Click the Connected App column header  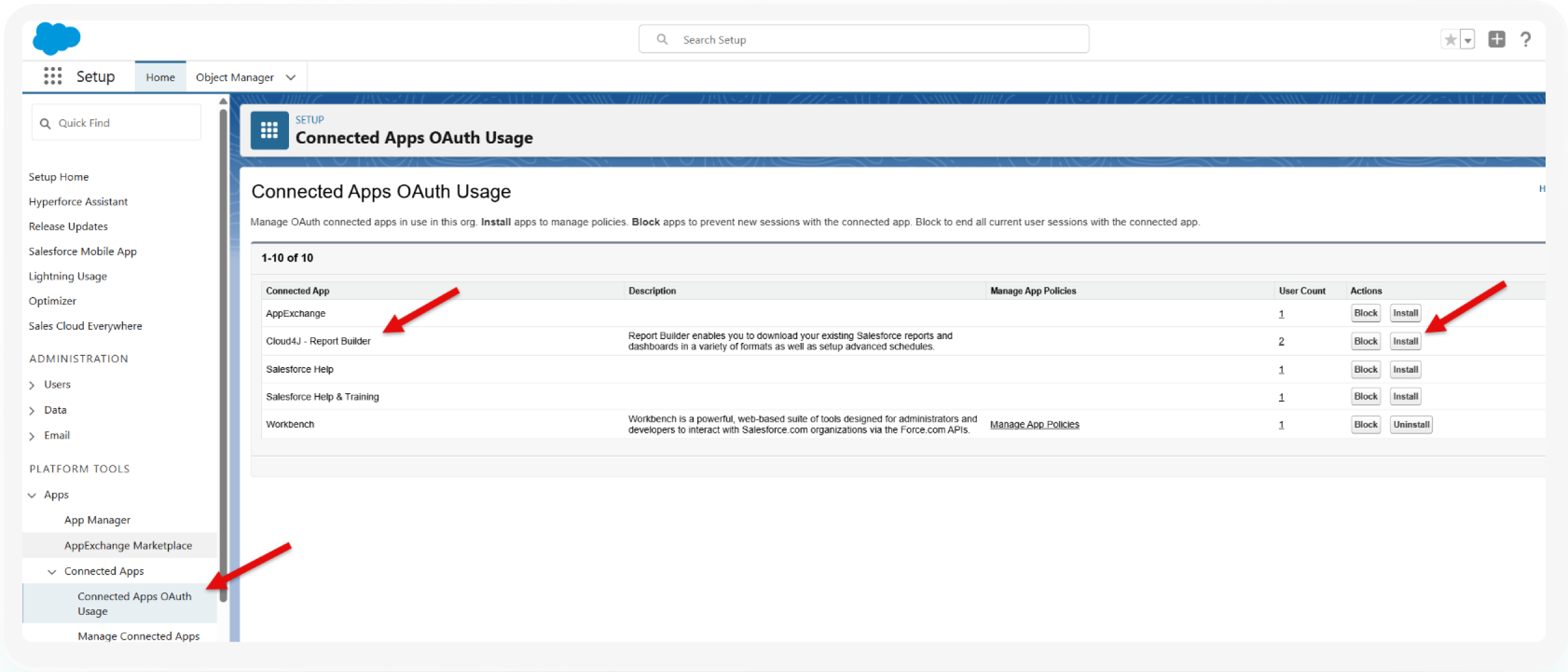297,291
